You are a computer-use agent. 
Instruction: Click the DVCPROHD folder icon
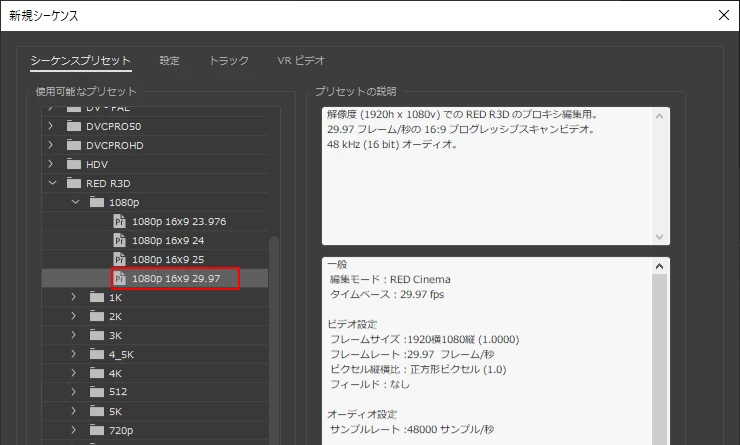point(74,145)
